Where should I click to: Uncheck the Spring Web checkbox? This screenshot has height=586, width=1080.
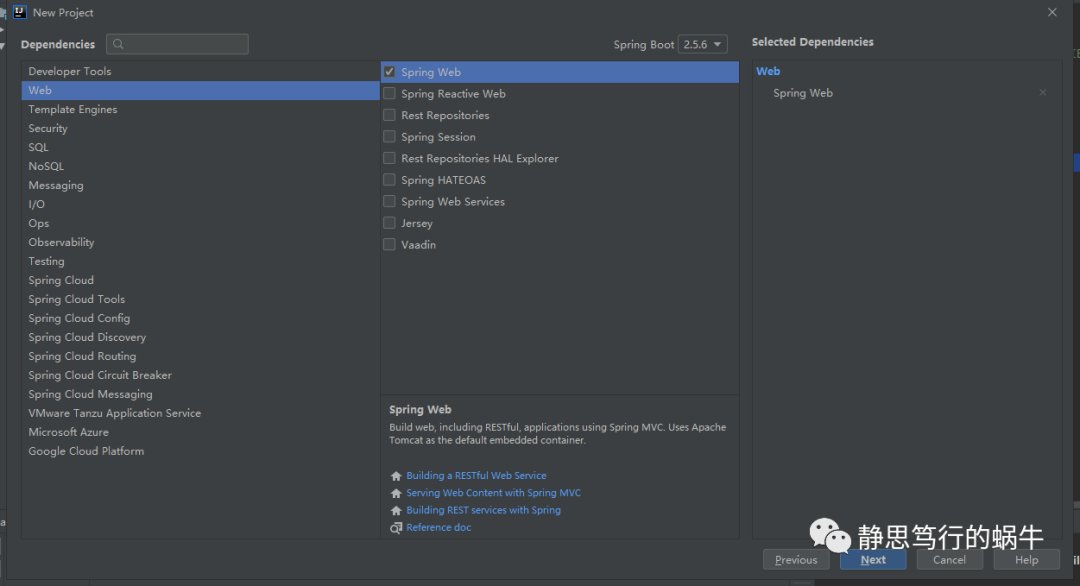389,72
